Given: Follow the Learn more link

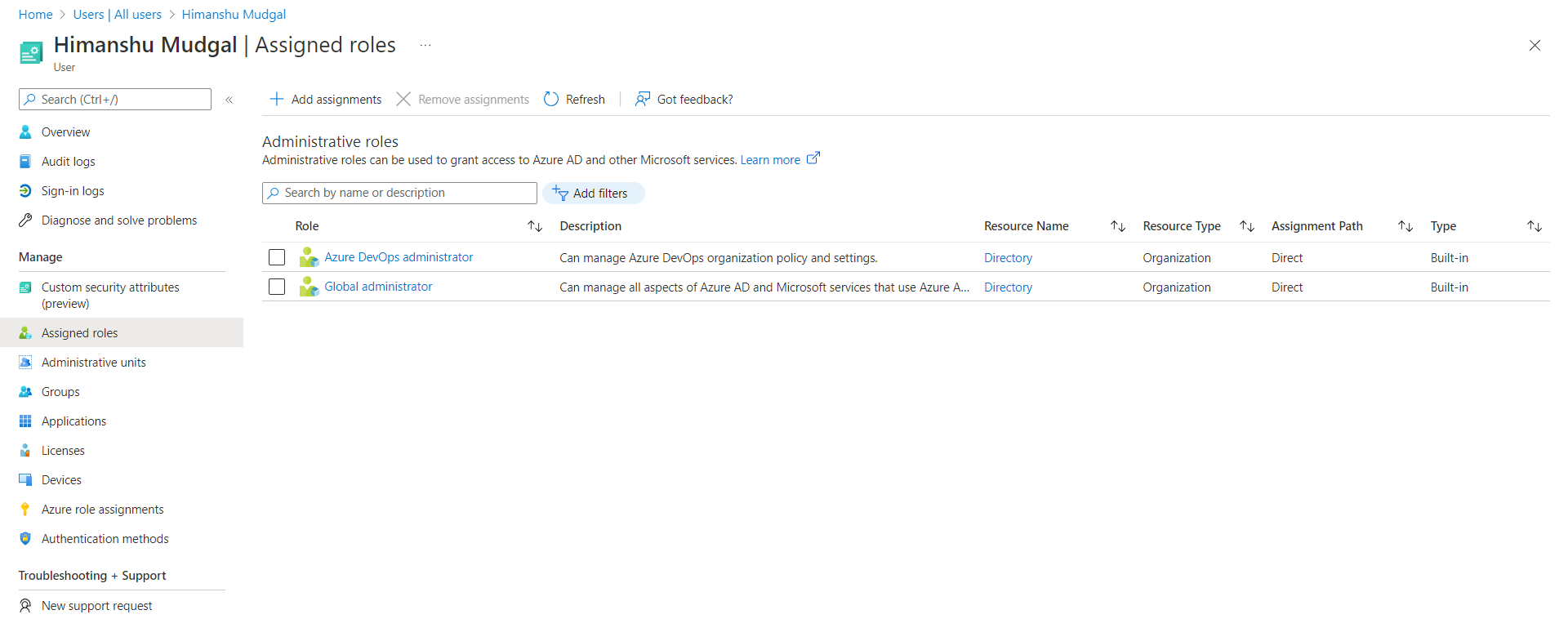Looking at the screenshot, I should 770,160.
